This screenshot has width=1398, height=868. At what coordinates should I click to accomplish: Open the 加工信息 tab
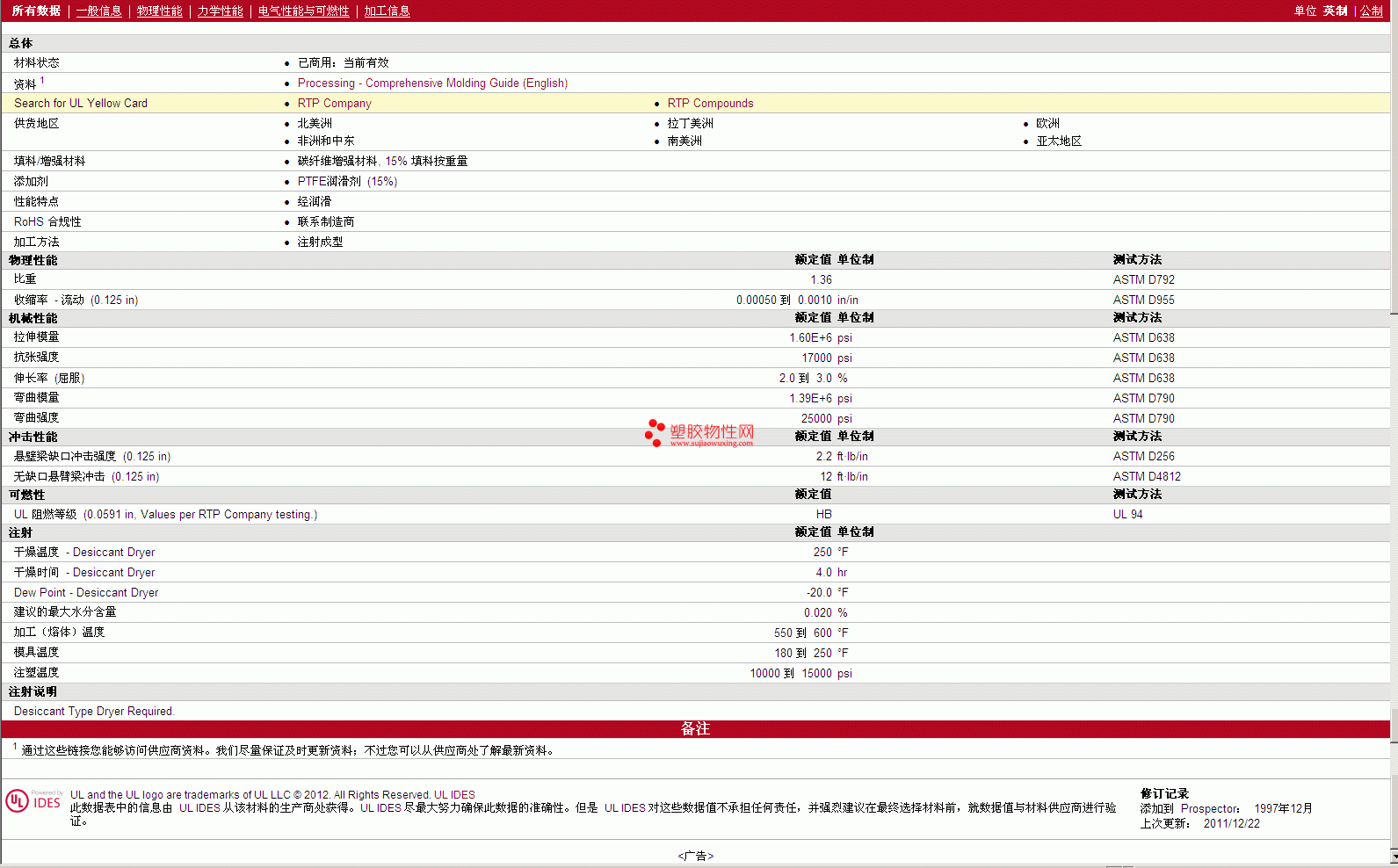[x=387, y=11]
